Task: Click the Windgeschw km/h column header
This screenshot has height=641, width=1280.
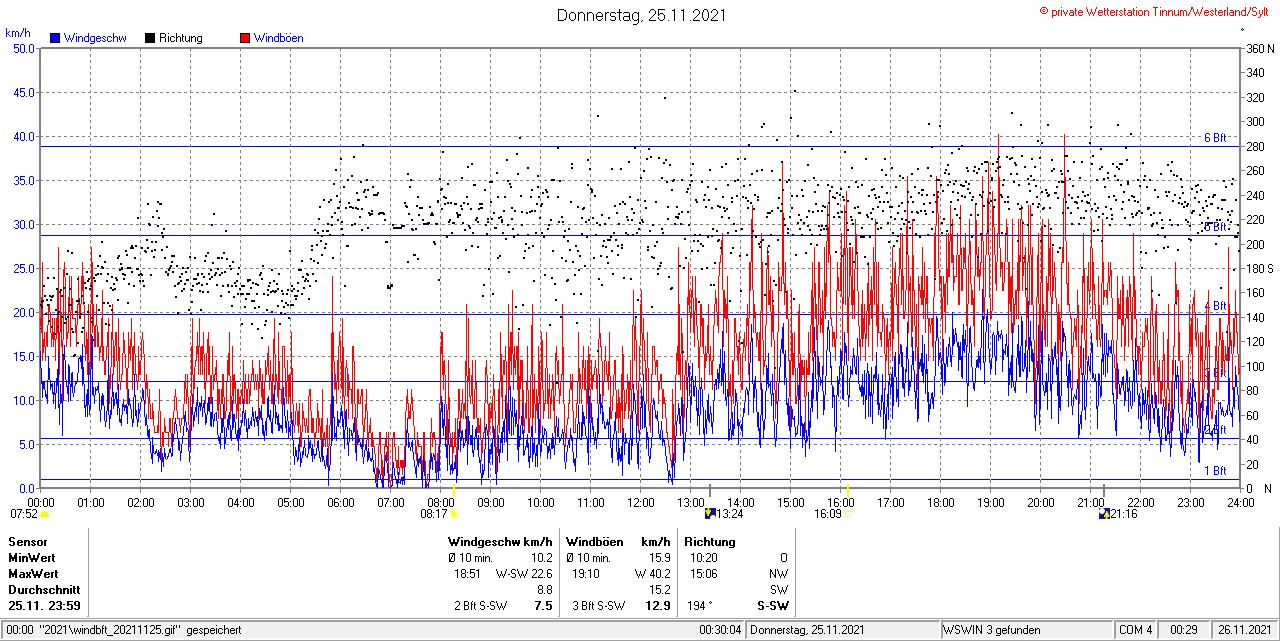Action: [x=500, y=542]
